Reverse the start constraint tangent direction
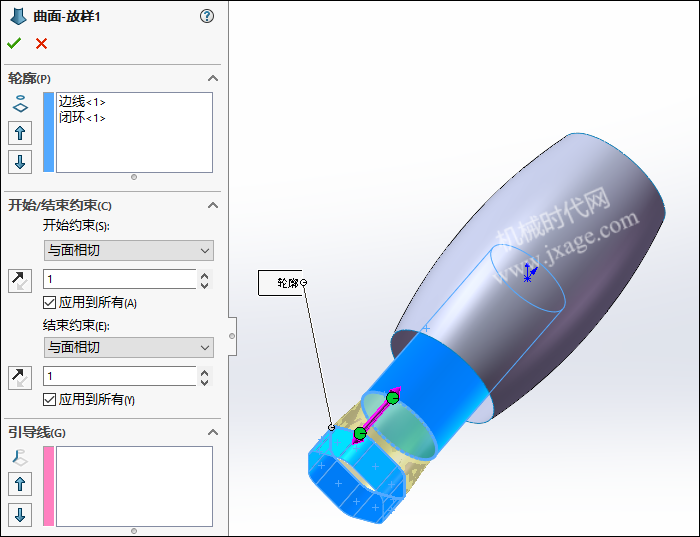The width and height of the screenshot is (700, 537). (20, 281)
